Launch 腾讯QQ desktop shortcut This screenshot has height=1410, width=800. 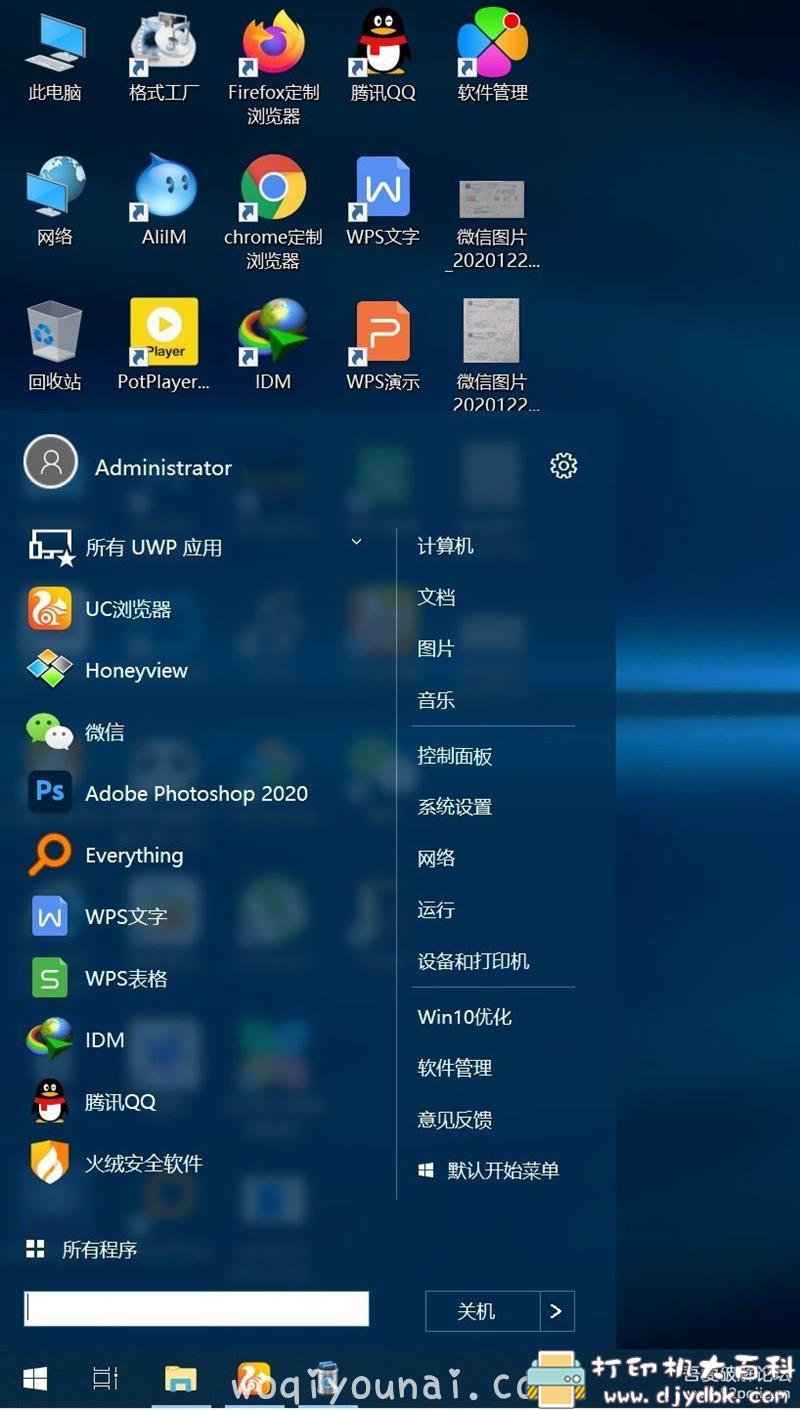pyautogui.click(x=383, y=58)
